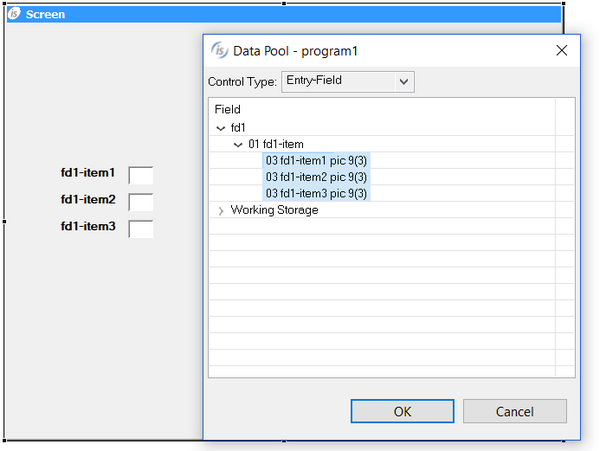
Task: Click the Screen window title icon
Action: pos(15,15)
